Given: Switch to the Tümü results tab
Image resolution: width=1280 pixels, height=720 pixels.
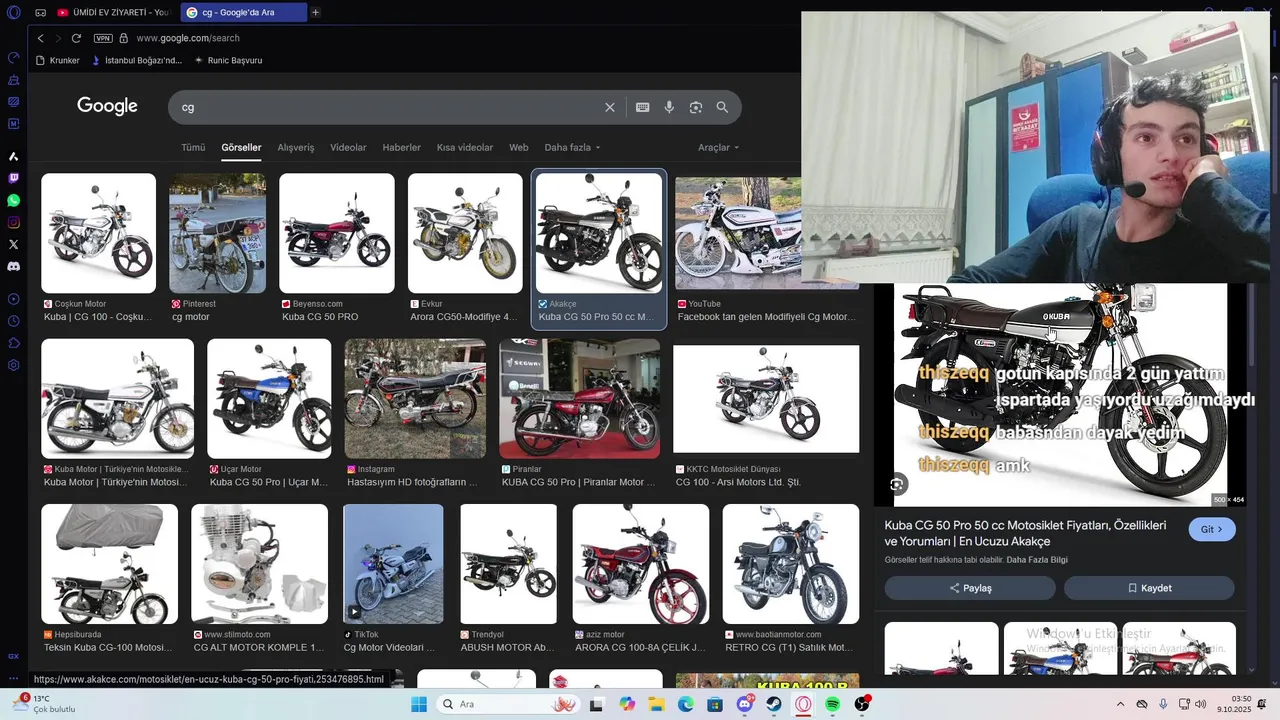Looking at the screenshot, I should coord(193,148).
